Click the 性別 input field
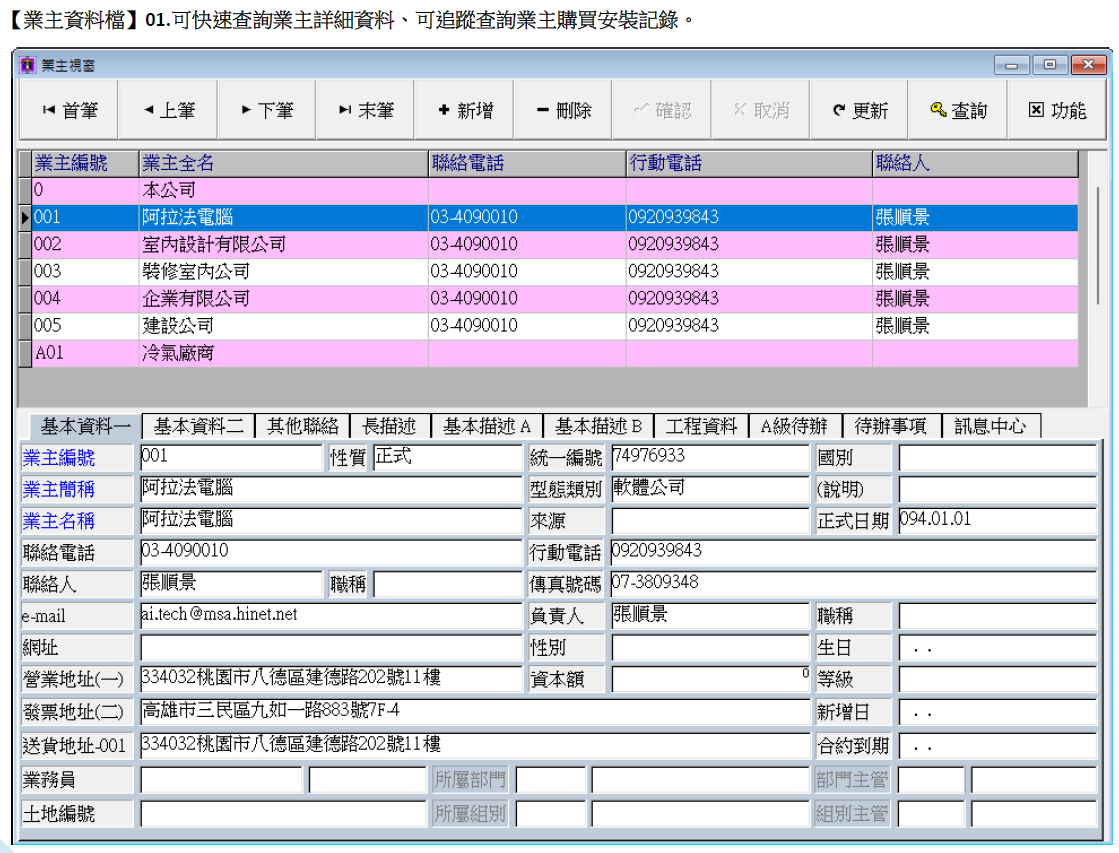This screenshot has width=1119, height=853. tap(709, 647)
